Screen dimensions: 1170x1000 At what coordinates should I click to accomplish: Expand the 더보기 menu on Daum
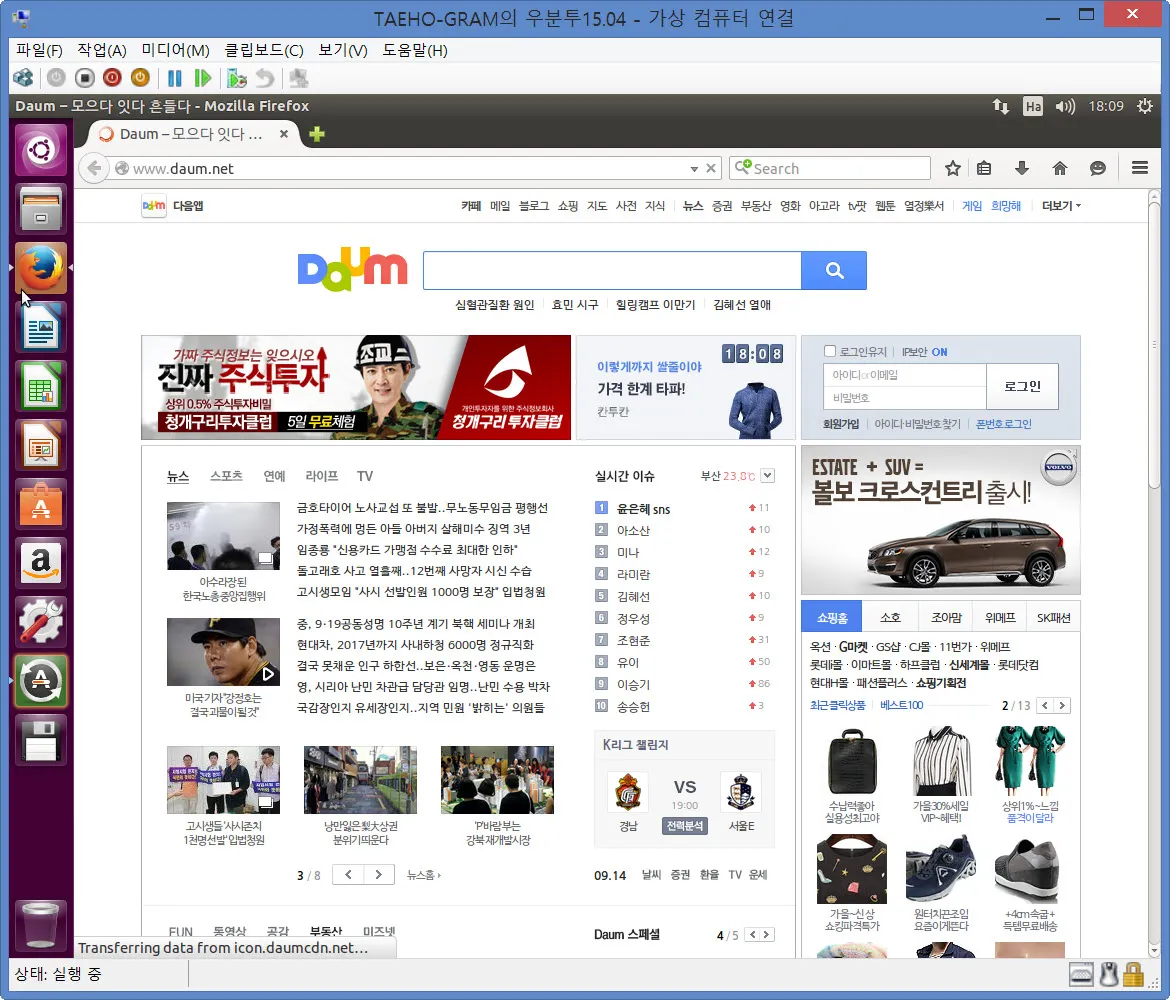1061,206
